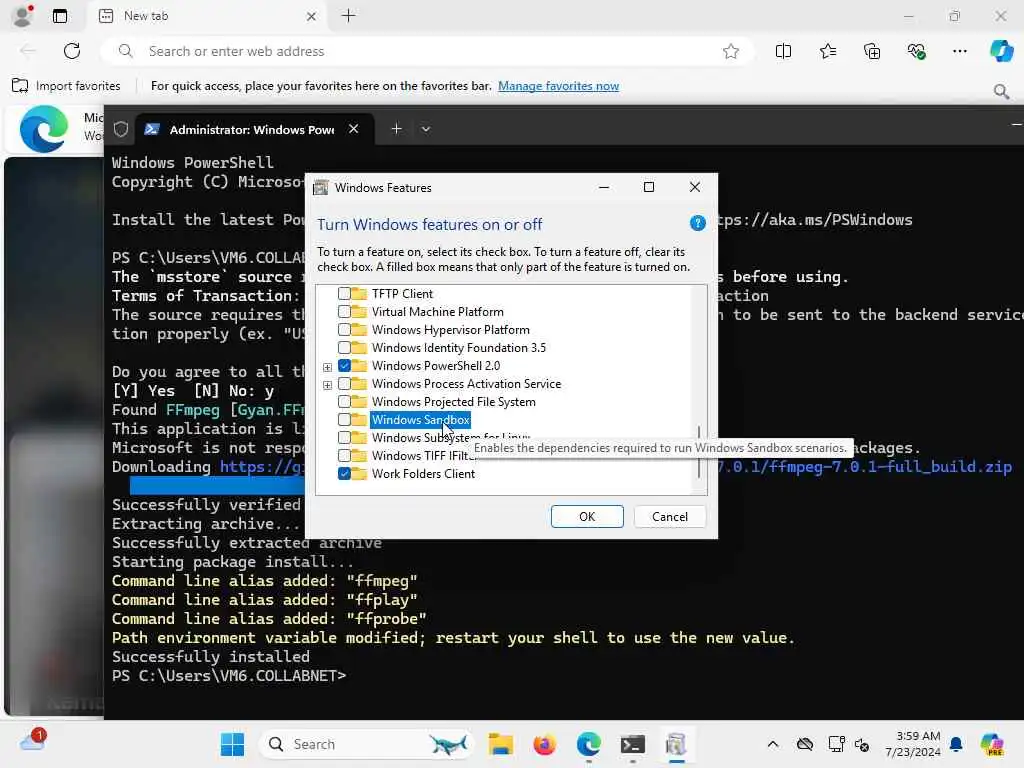Click the muted volume tray icon
Image resolution: width=1024 pixels, height=768 pixels.
coord(862,744)
